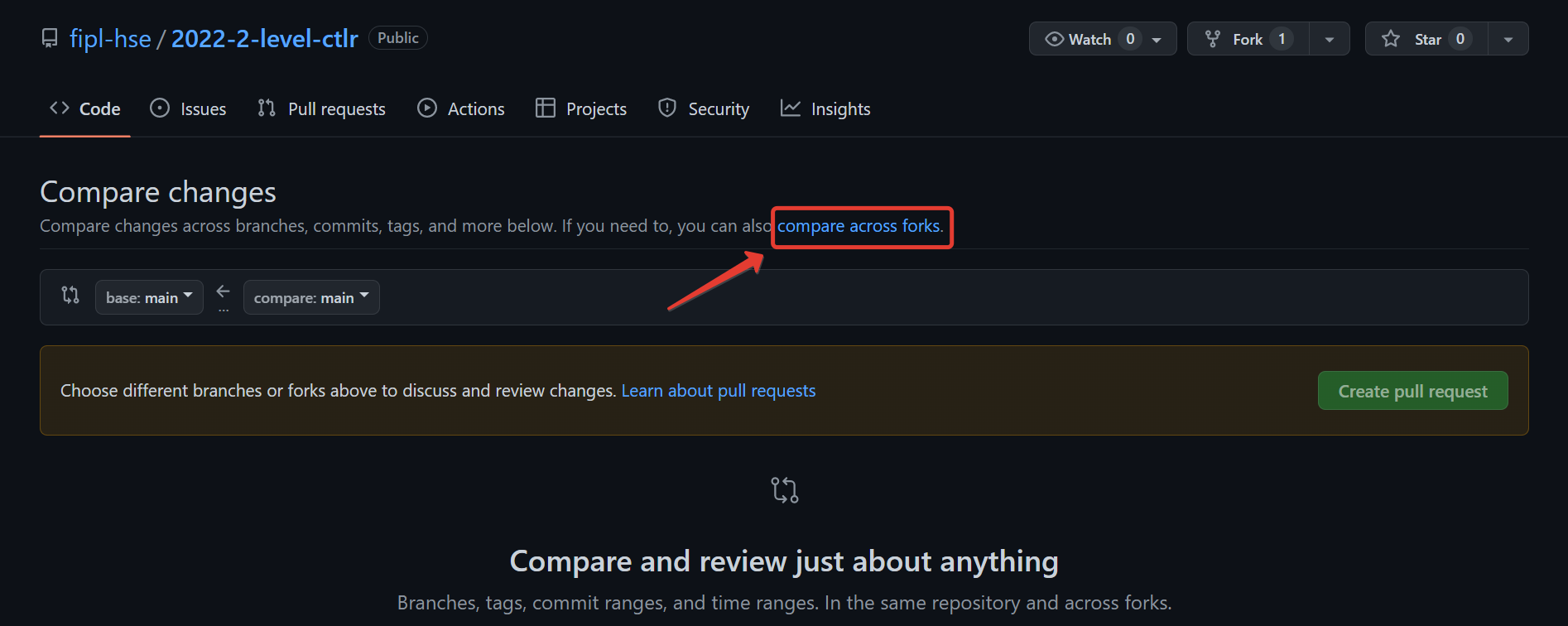Open the base: main branch dropdown

pyautogui.click(x=149, y=297)
